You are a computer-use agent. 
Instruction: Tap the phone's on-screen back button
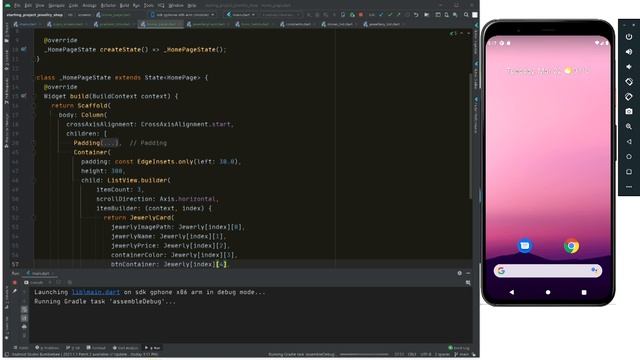[x=511, y=292]
